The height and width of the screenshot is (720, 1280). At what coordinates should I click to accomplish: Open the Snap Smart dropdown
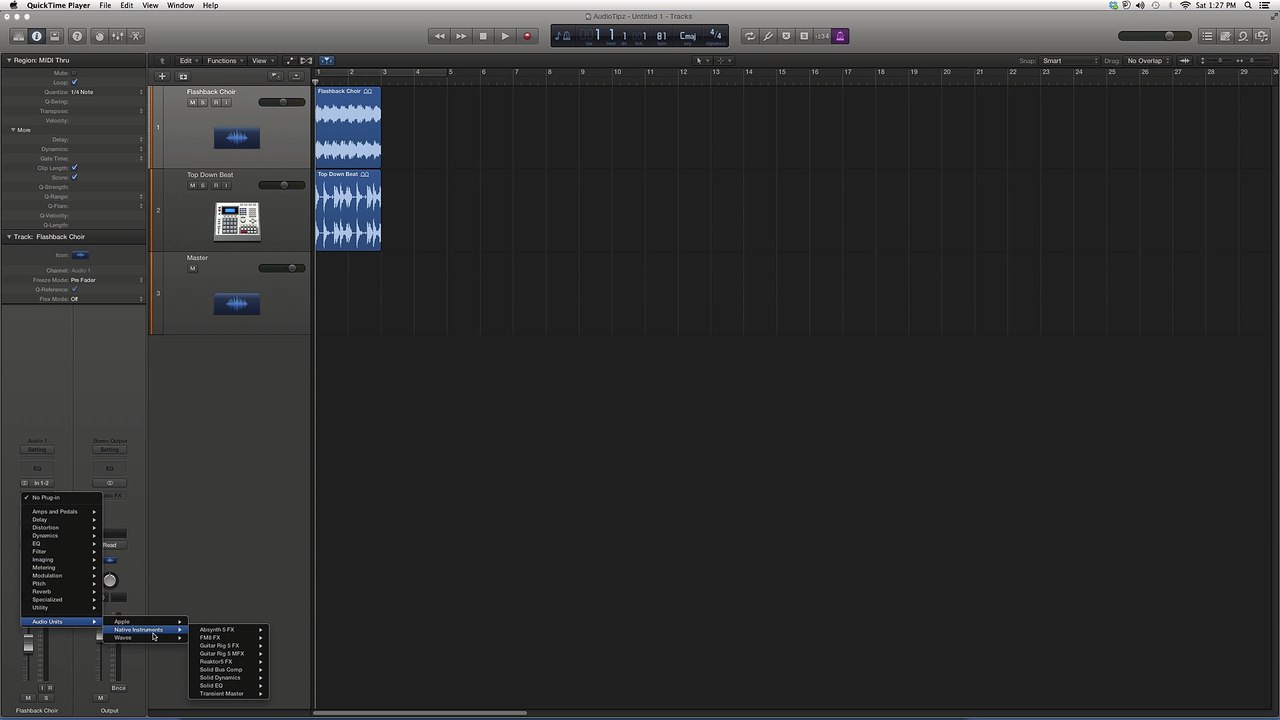pos(1070,60)
